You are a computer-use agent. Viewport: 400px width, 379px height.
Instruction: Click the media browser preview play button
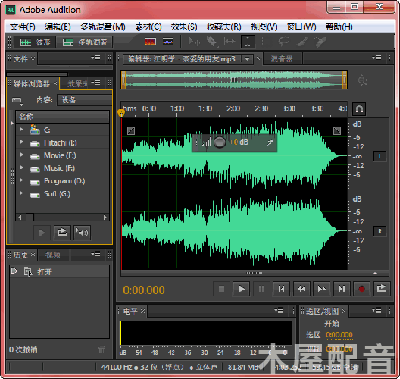click(42, 233)
